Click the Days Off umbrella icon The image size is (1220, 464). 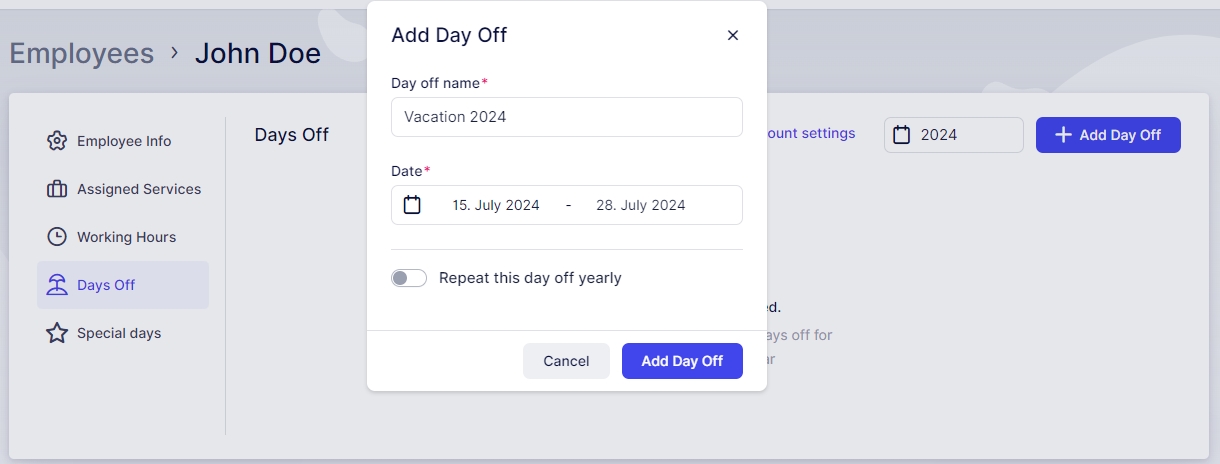[57, 285]
